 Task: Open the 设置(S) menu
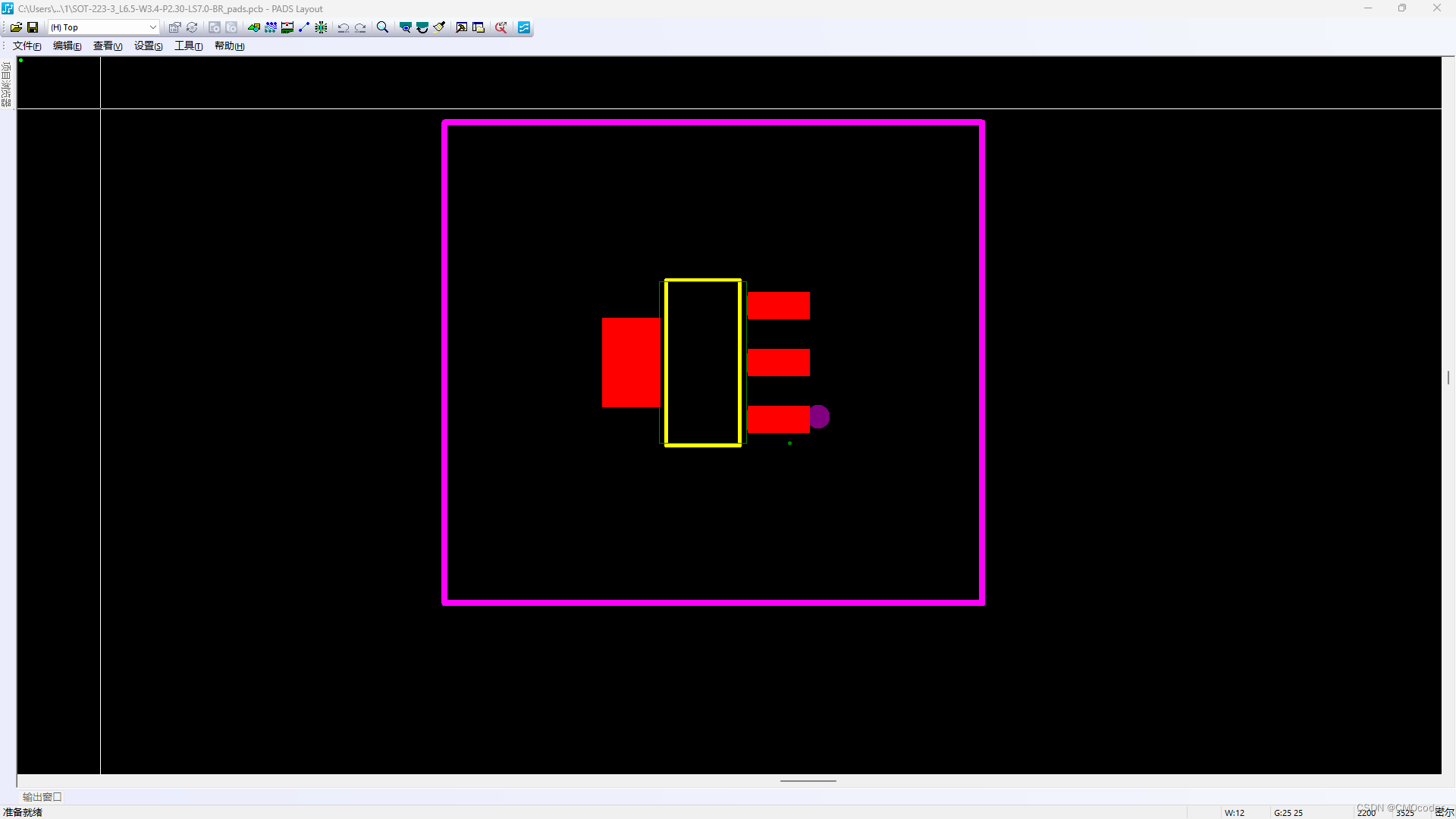click(148, 46)
